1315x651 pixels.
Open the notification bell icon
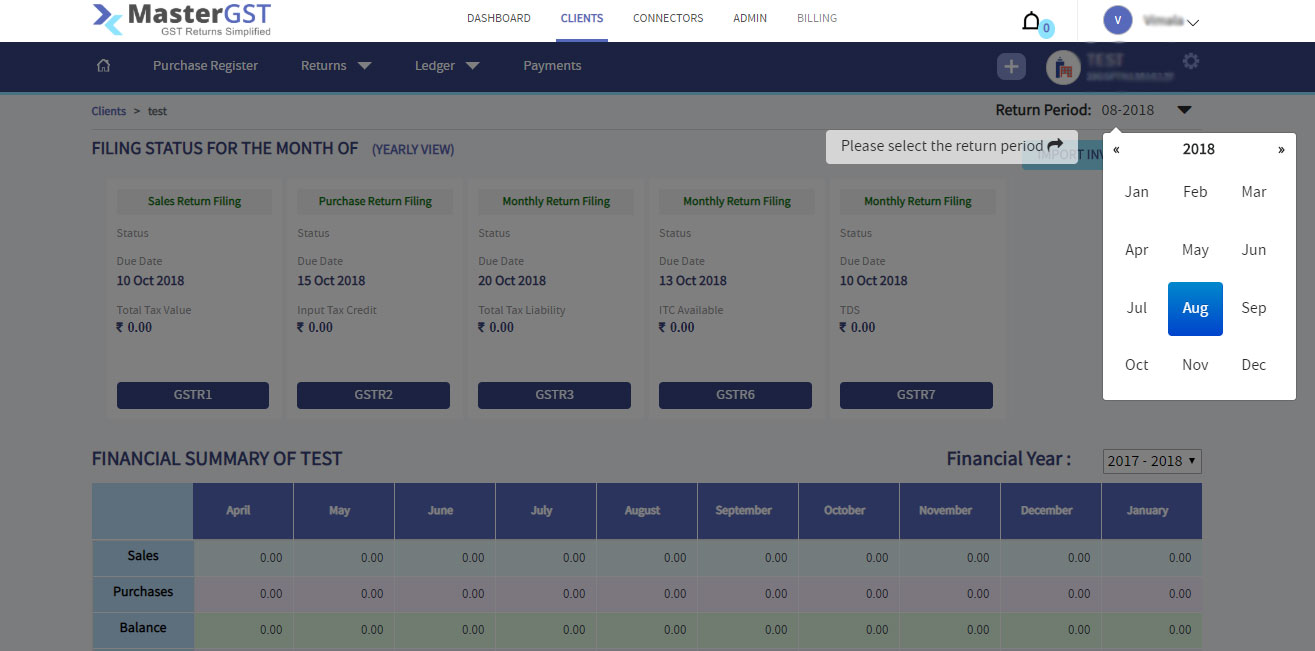pos(1031,21)
